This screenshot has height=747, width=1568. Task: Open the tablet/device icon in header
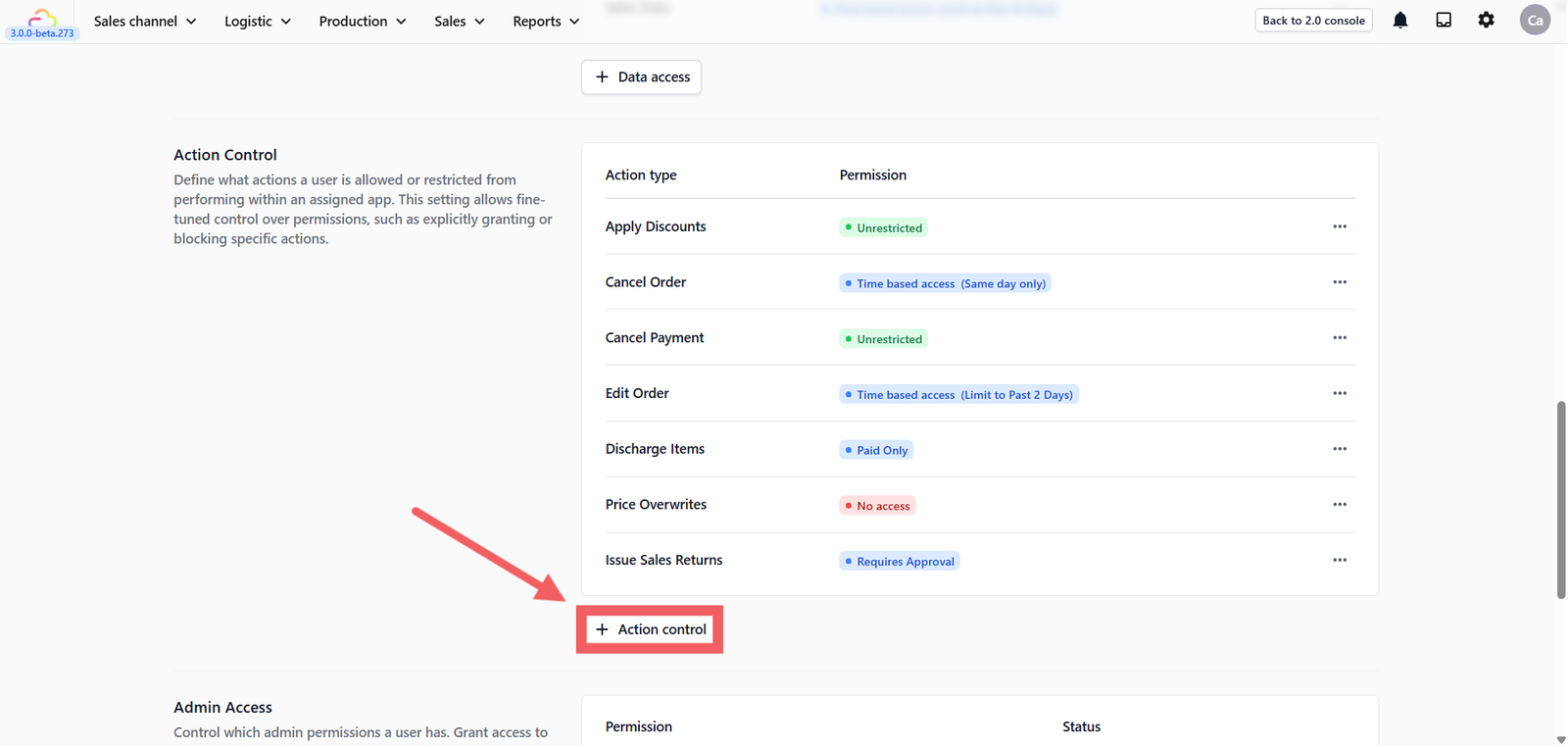coord(1444,21)
